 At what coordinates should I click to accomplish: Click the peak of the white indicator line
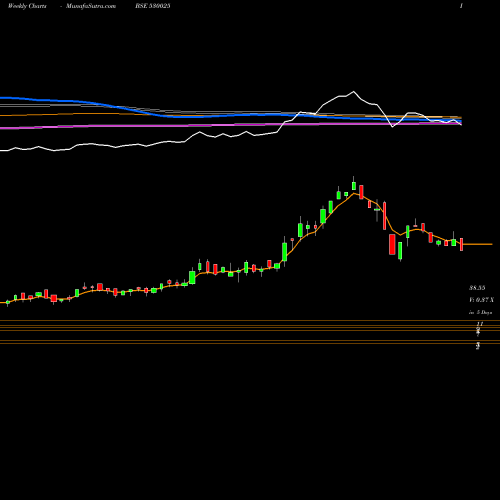pyautogui.click(x=353, y=91)
